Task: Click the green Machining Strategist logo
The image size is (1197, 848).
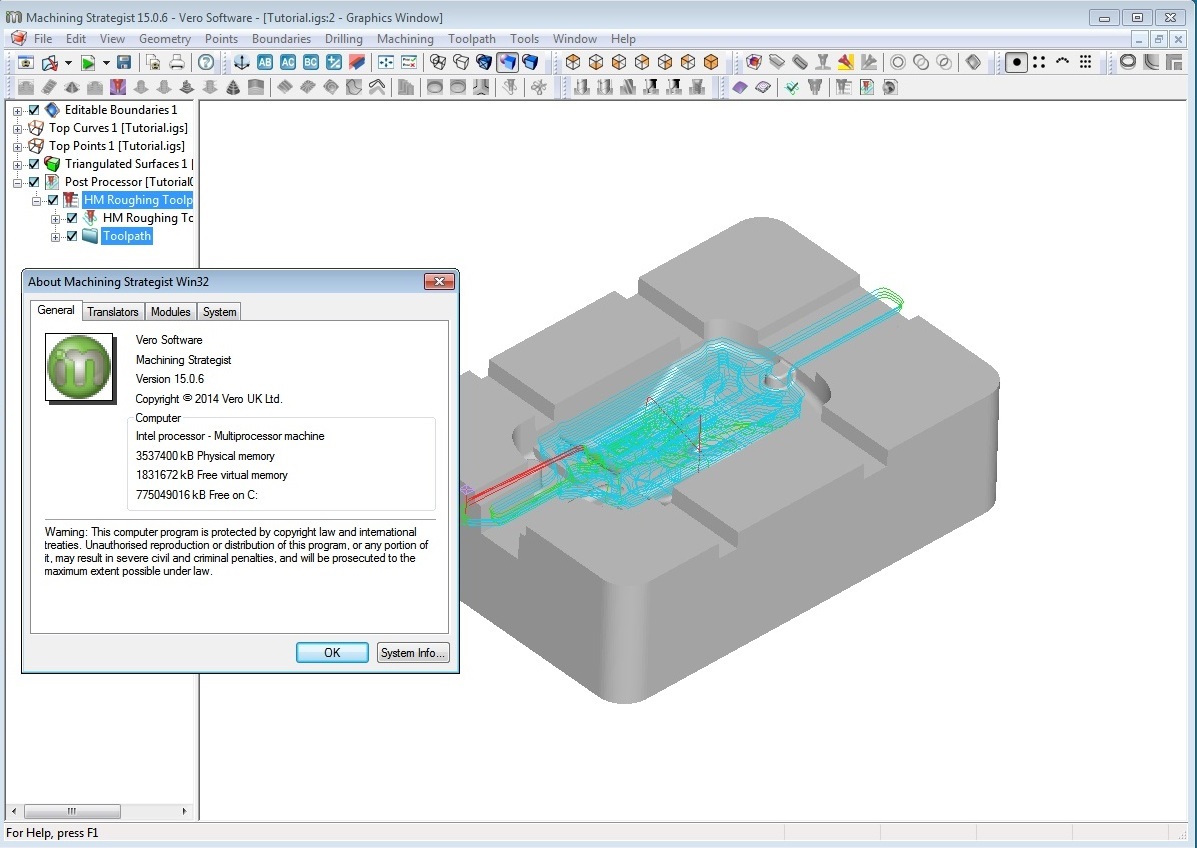Action: pyautogui.click(x=79, y=367)
